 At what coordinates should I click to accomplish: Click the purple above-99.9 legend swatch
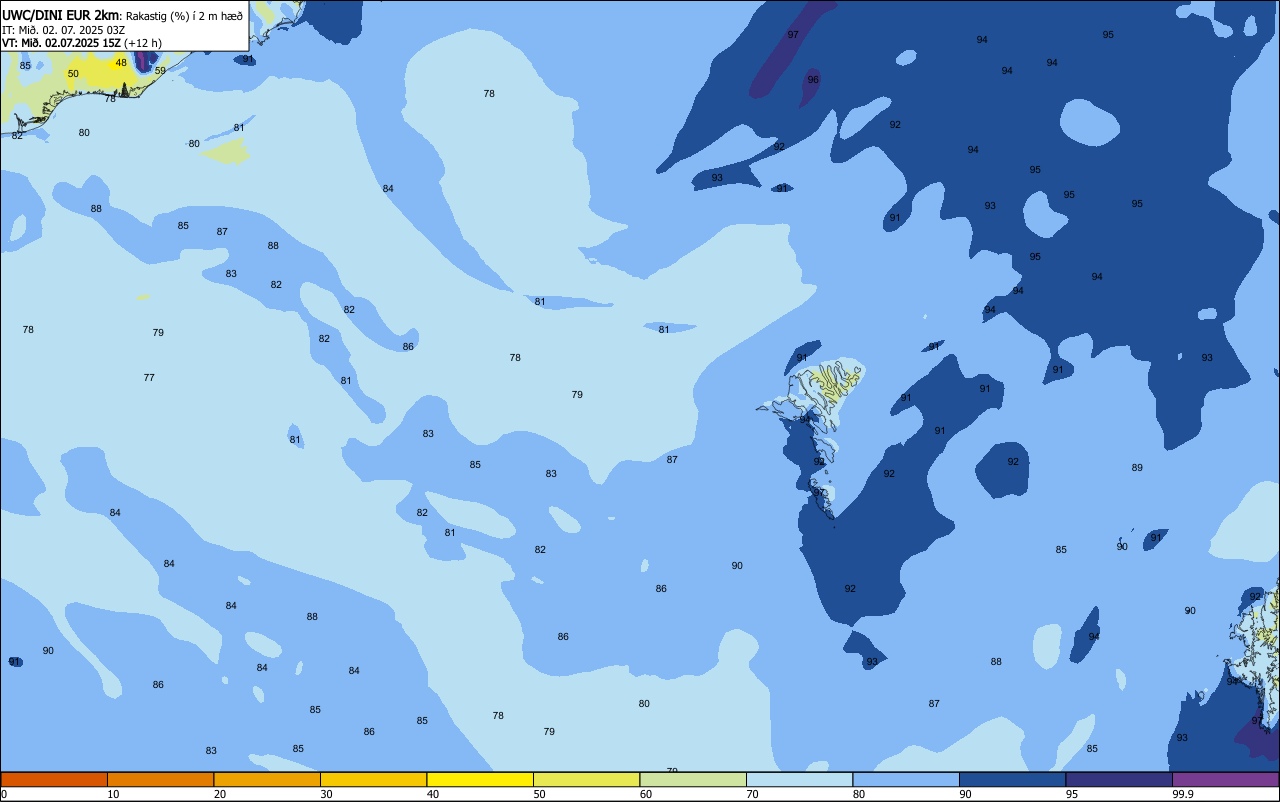tap(1225, 779)
